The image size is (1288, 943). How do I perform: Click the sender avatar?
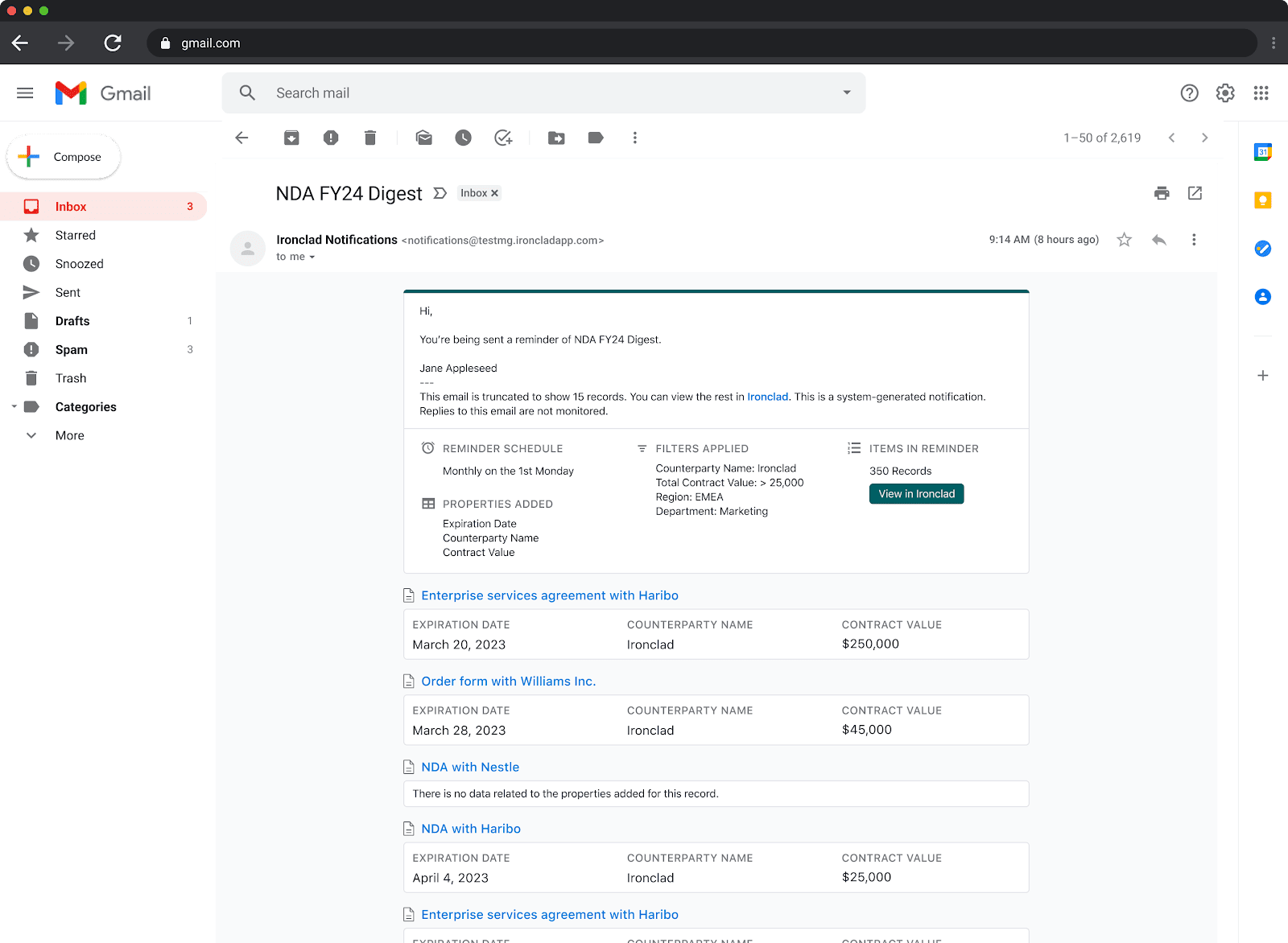(248, 249)
